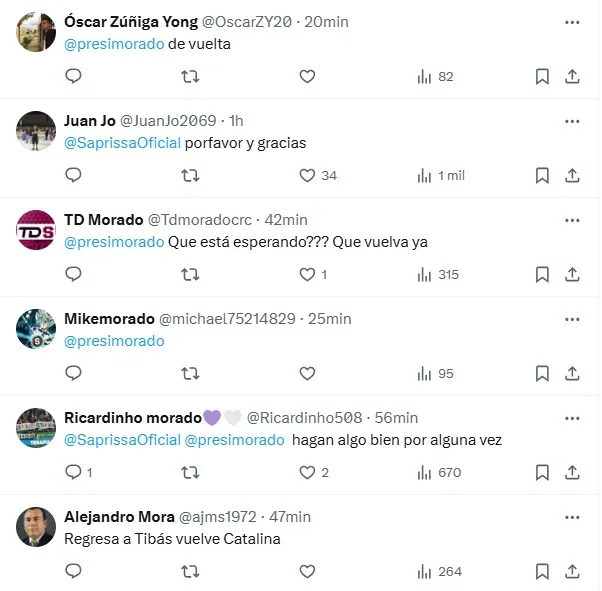The width and height of the screenshot is (602, 591).
Task: Retweet Juan Jo's tweet
Action: click(190, 175)
